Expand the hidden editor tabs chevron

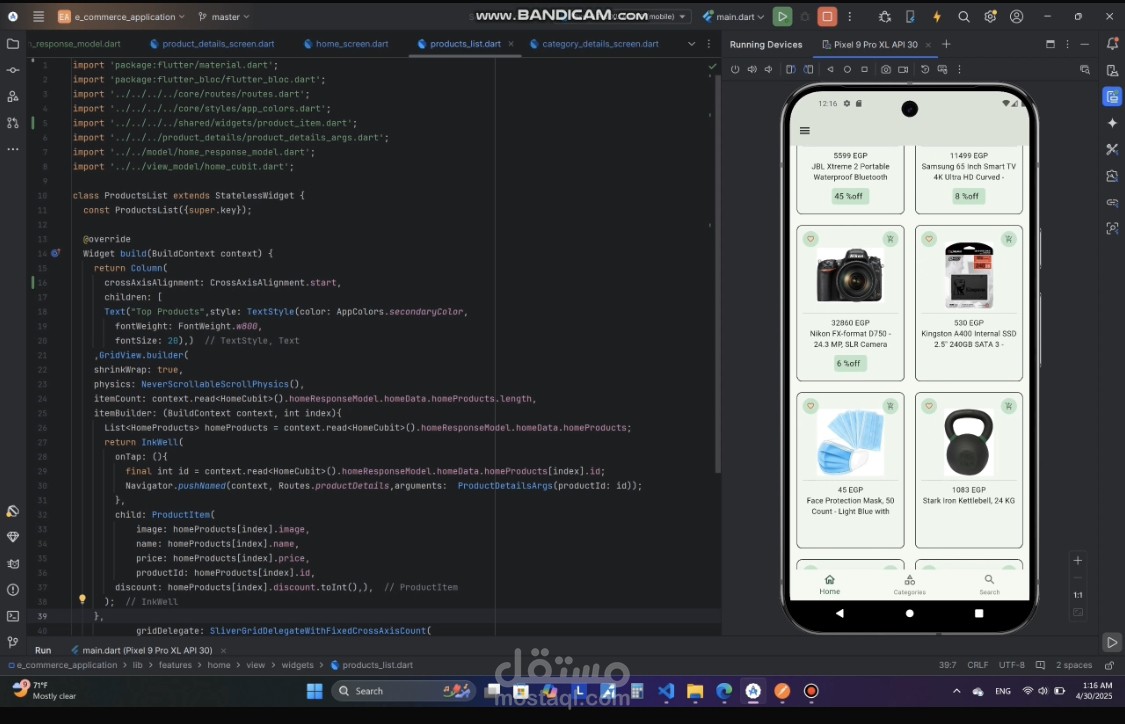[x=691, y=44]
